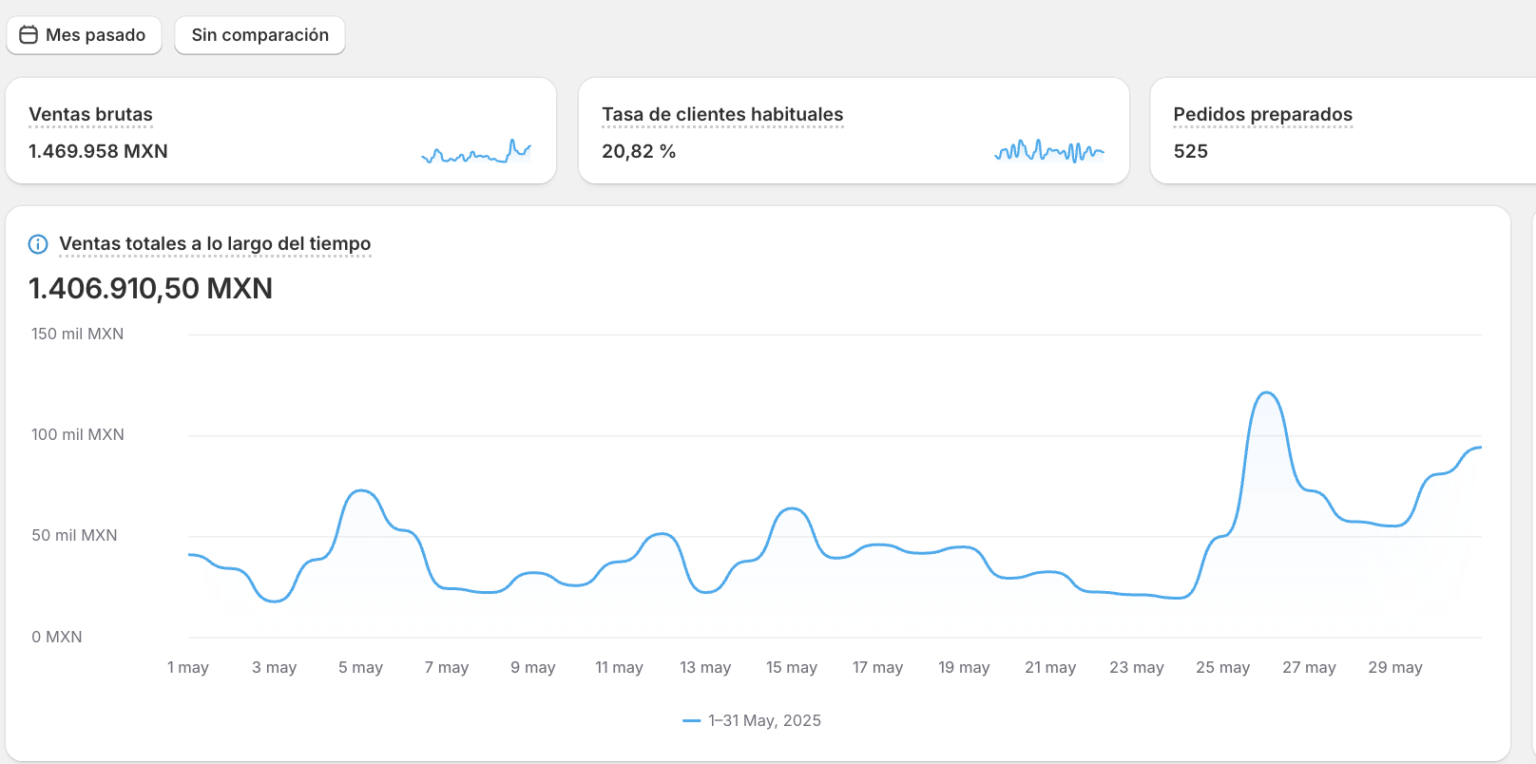
Task: Click the 15 may x-axis label
Action: point(792,668)
